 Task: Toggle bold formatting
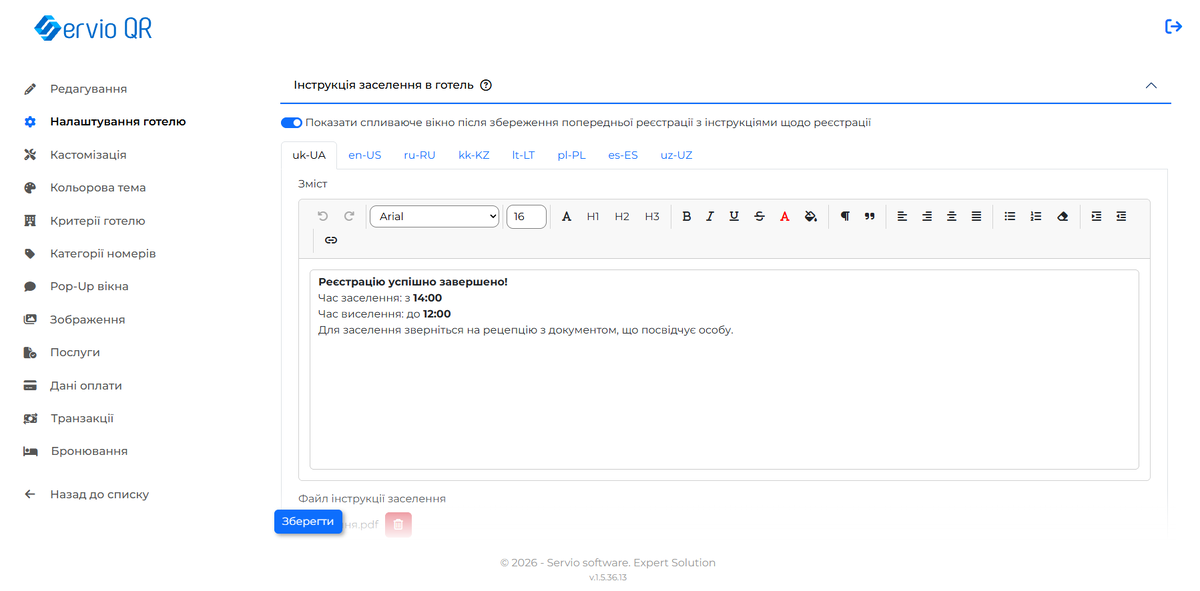click(x=686, y=216)
